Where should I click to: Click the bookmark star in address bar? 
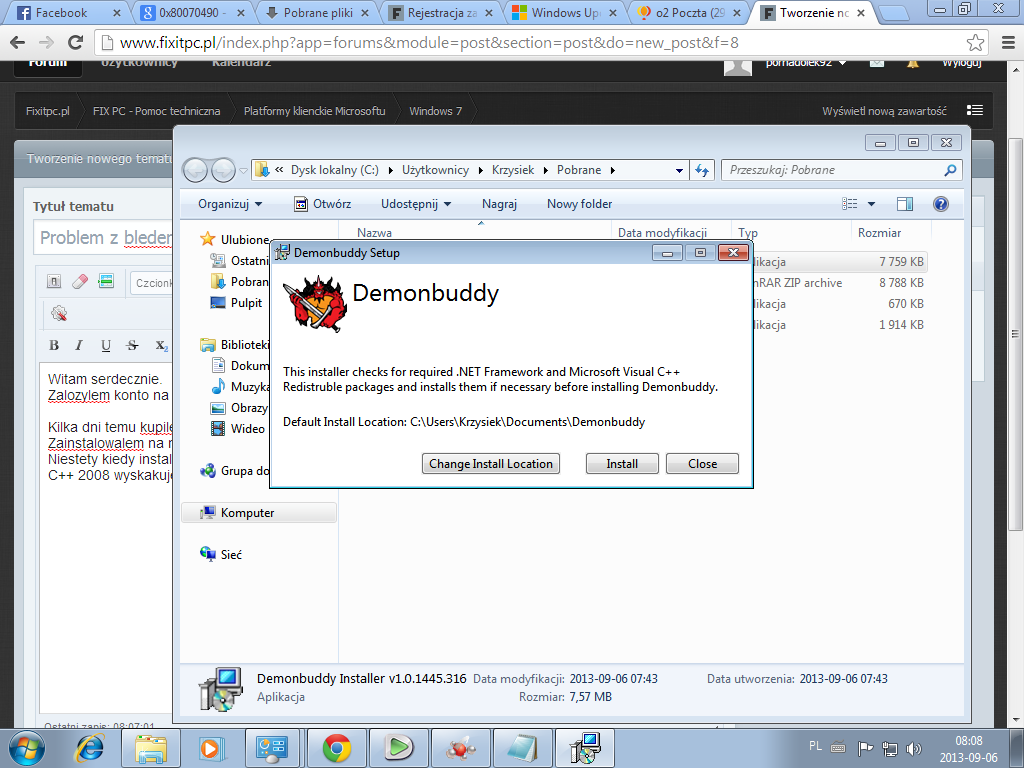point(975,42)
